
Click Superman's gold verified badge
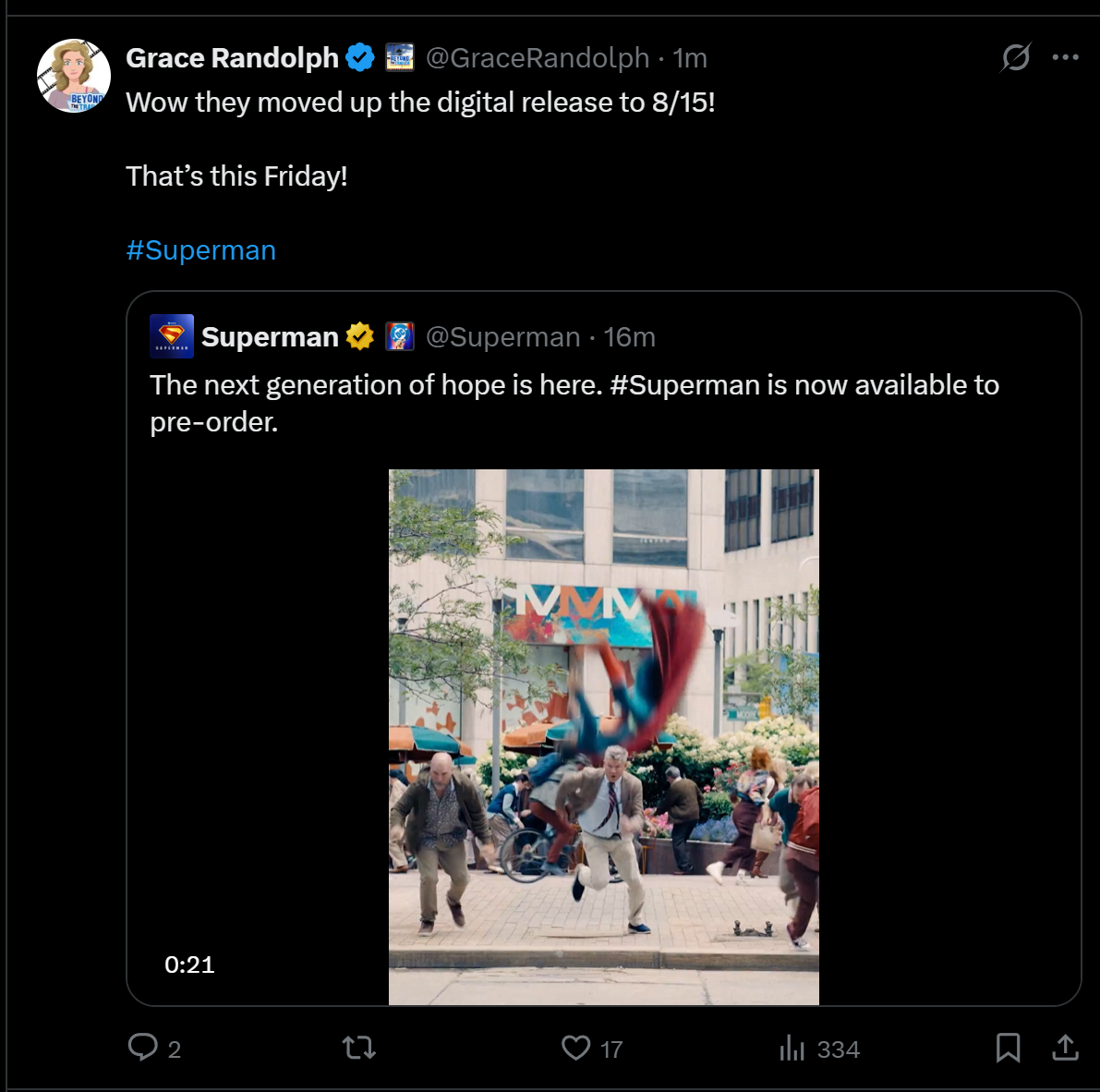(x=360, y=336)
